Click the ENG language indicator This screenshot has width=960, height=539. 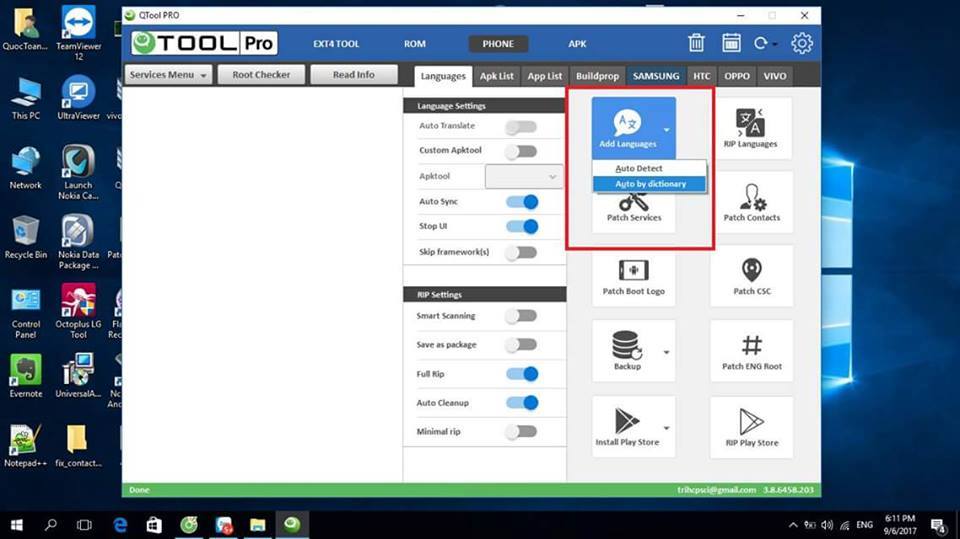coord(864,525)
